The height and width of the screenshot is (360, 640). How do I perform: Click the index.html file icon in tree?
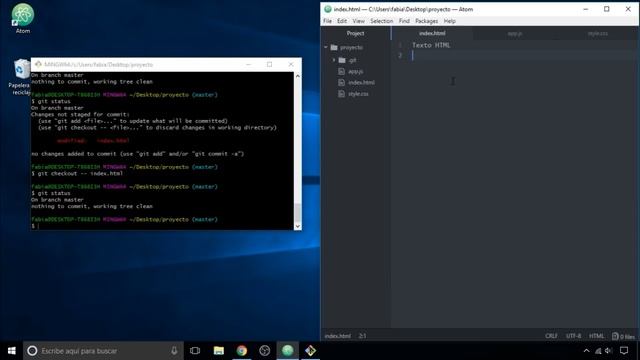pyautogui.click(x=342, y=82)
